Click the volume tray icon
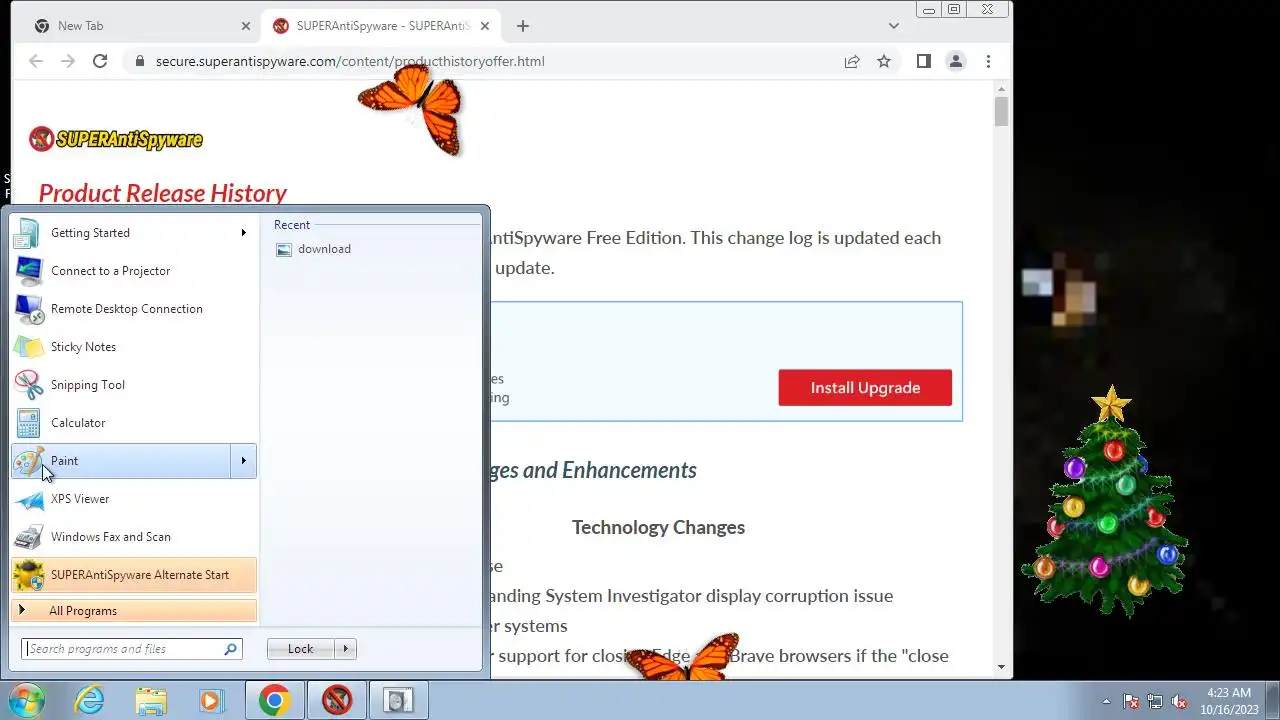This screenshot has height=720, width=1280. 1179,701
